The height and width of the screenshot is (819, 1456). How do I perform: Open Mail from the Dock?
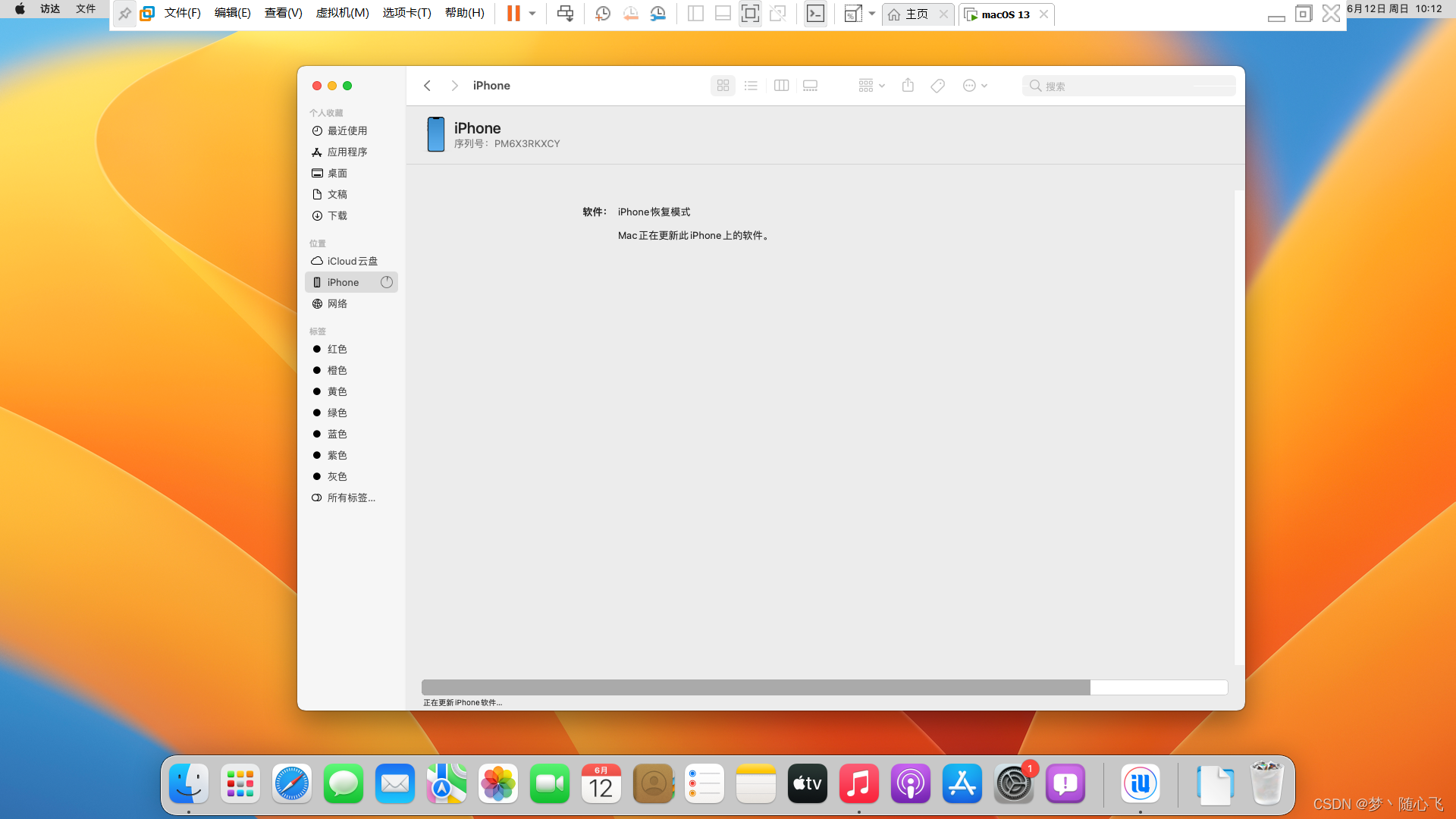pos(395,784)
